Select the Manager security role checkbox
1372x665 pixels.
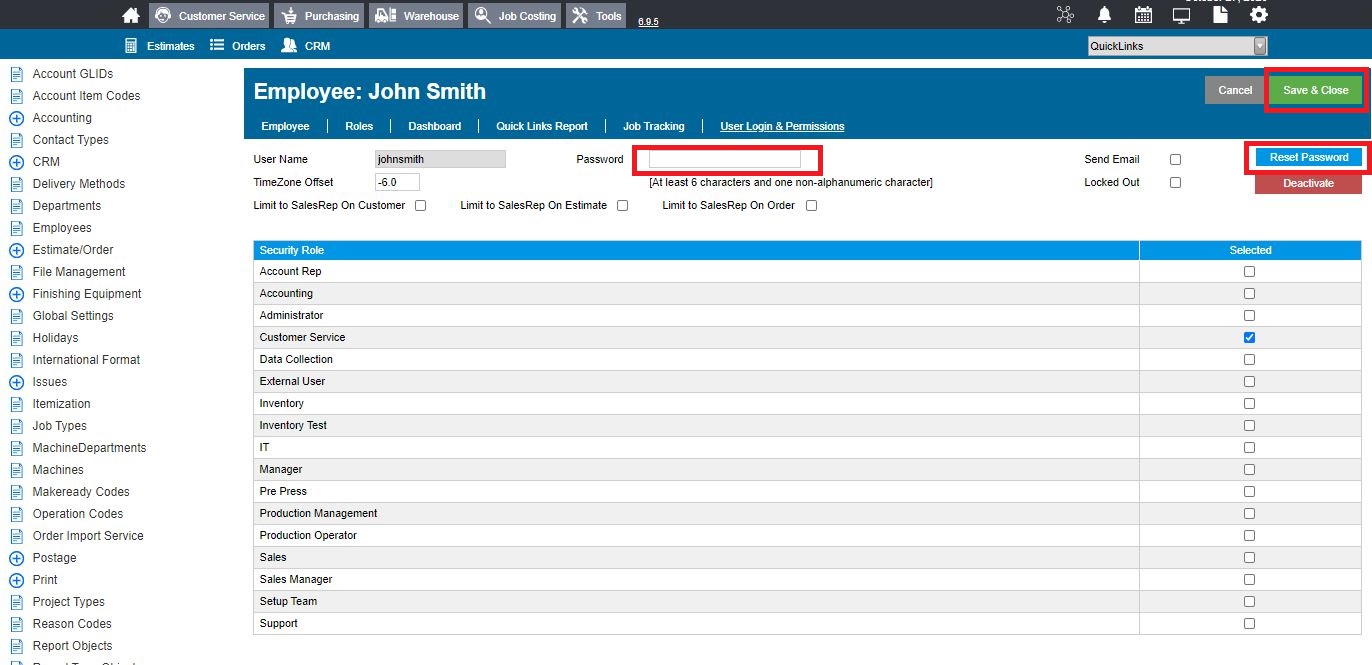pyautogui.click(x=1249, y=470)
